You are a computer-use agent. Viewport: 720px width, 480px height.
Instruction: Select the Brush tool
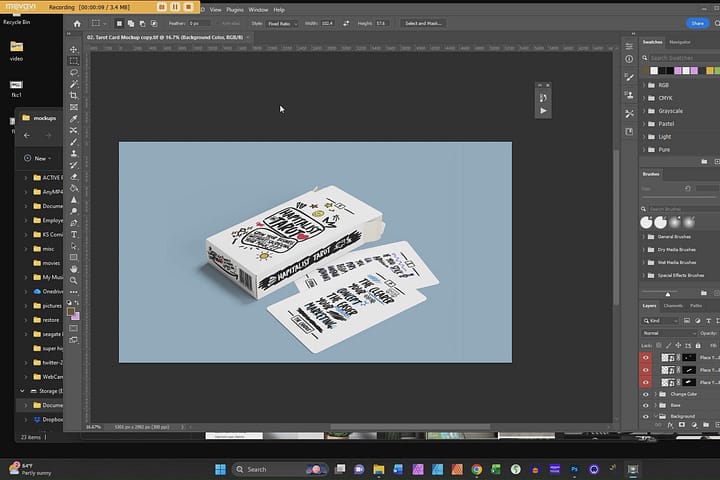(73, 142)
